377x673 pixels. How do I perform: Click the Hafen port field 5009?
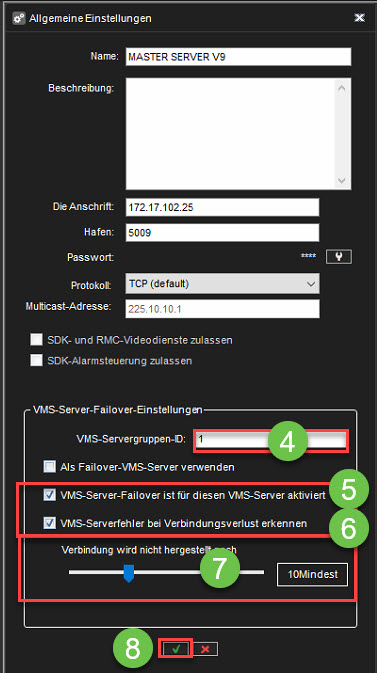pyautogui.click(x=222, y=233)
